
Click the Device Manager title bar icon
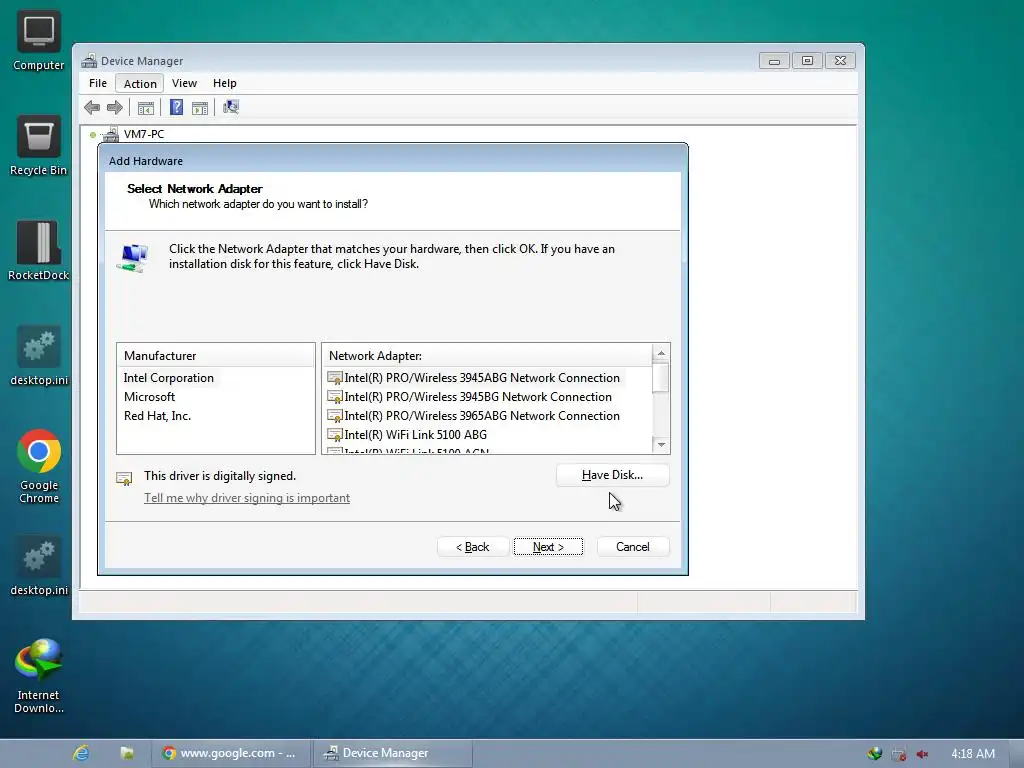click(89, 61)
